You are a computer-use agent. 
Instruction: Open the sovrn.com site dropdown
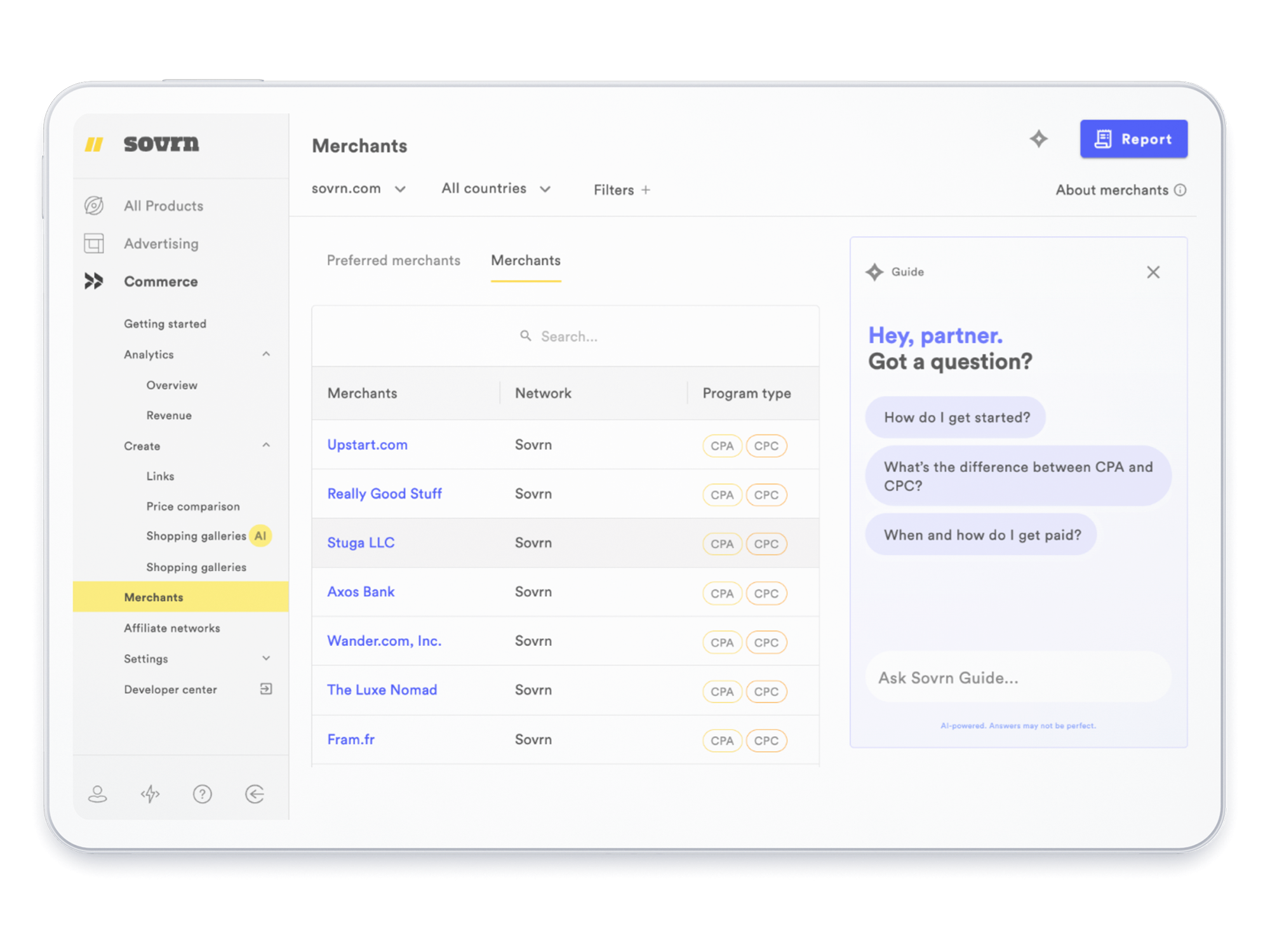point(358,189)
